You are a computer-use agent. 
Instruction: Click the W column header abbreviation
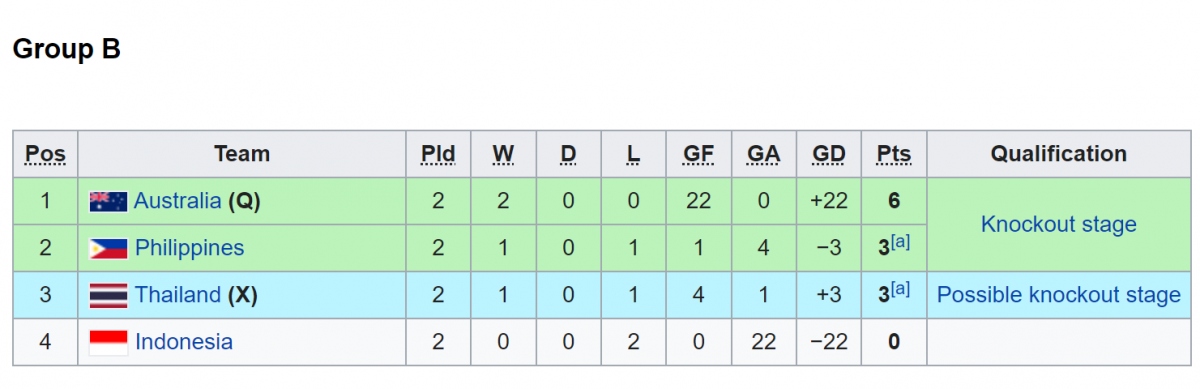pyautogui.click(x=503, y=154)
